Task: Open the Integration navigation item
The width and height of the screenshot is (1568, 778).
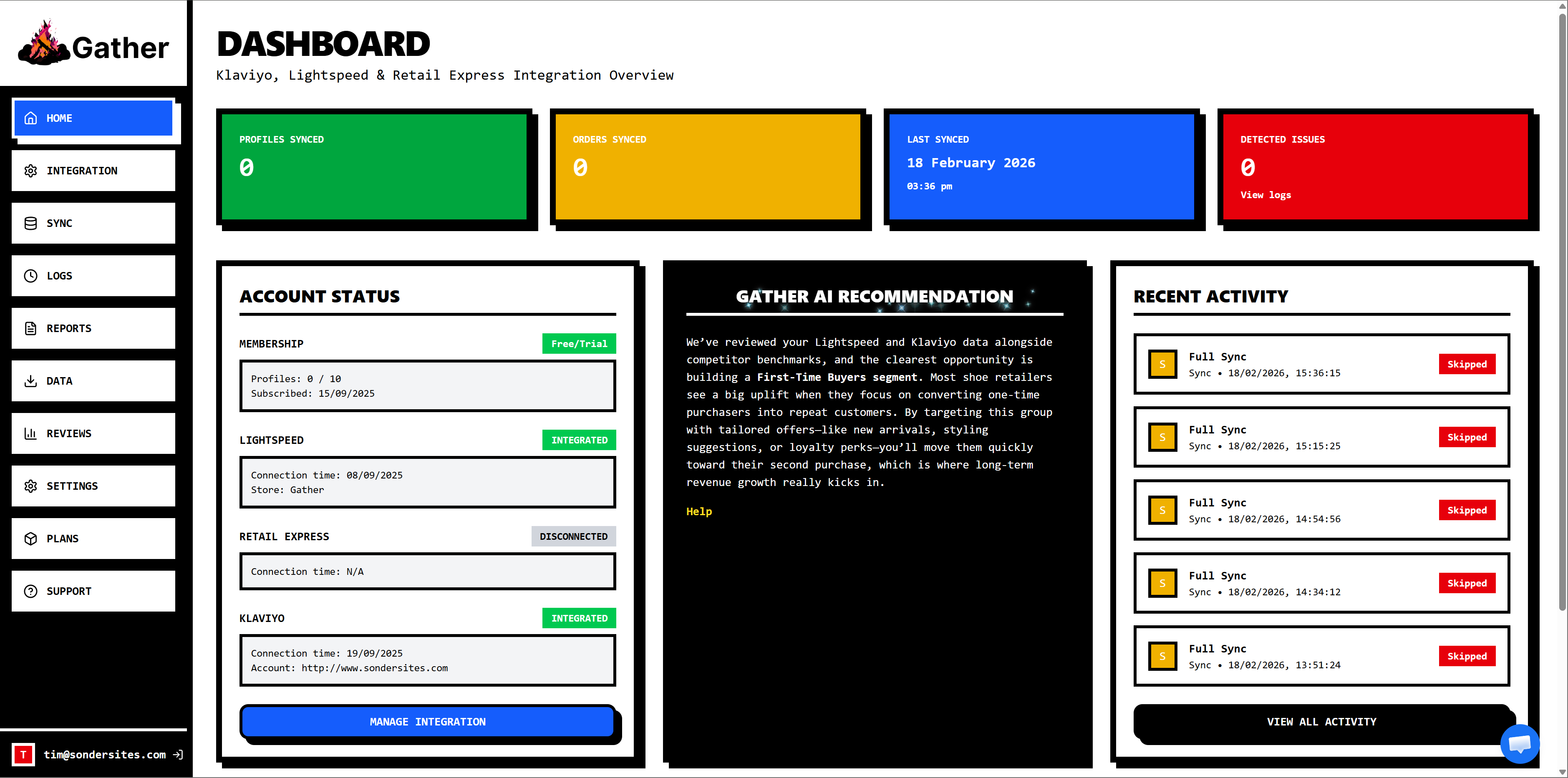Action: (x=93, y=171)
